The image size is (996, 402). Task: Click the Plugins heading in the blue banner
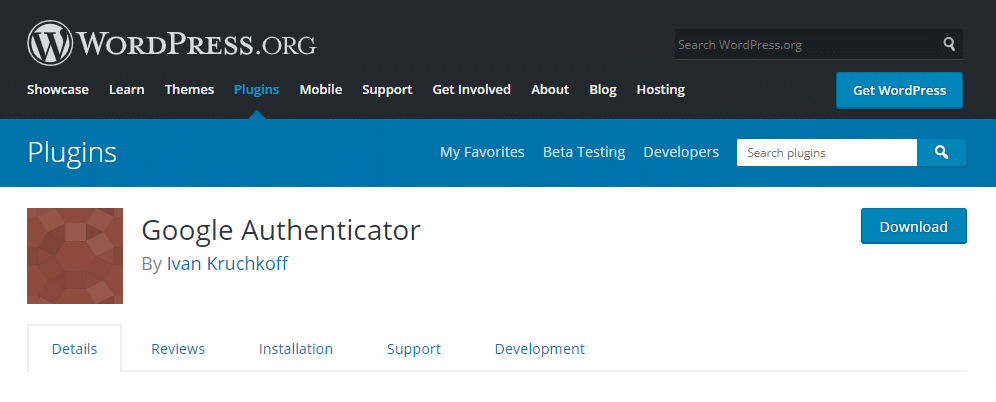coord(72,152)
